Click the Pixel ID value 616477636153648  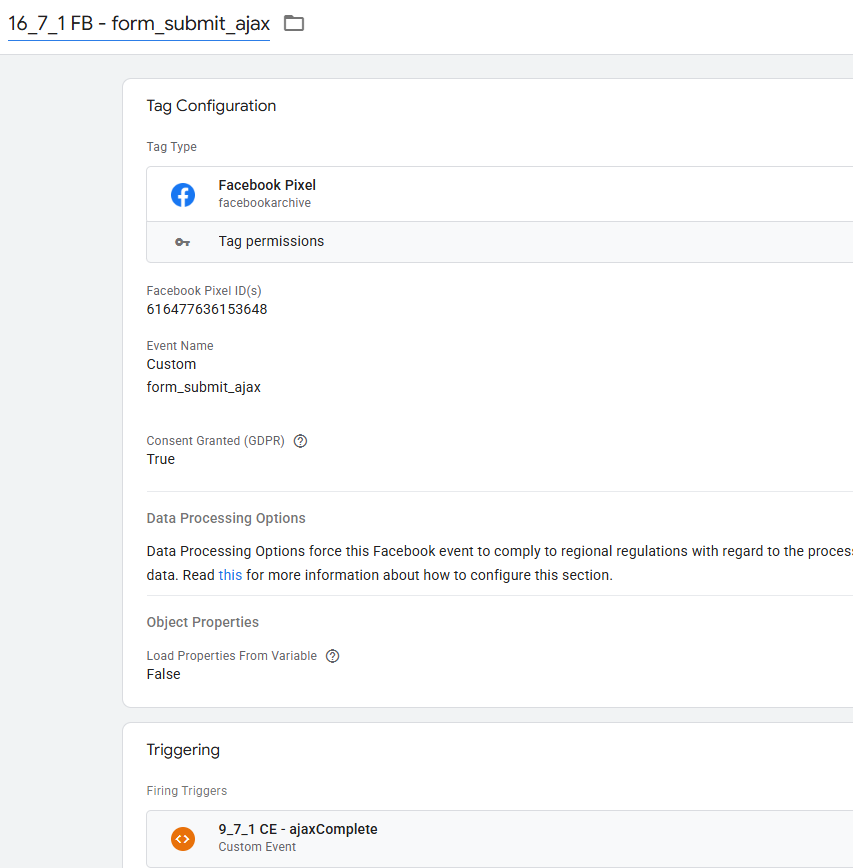click(x=207, y=309)
